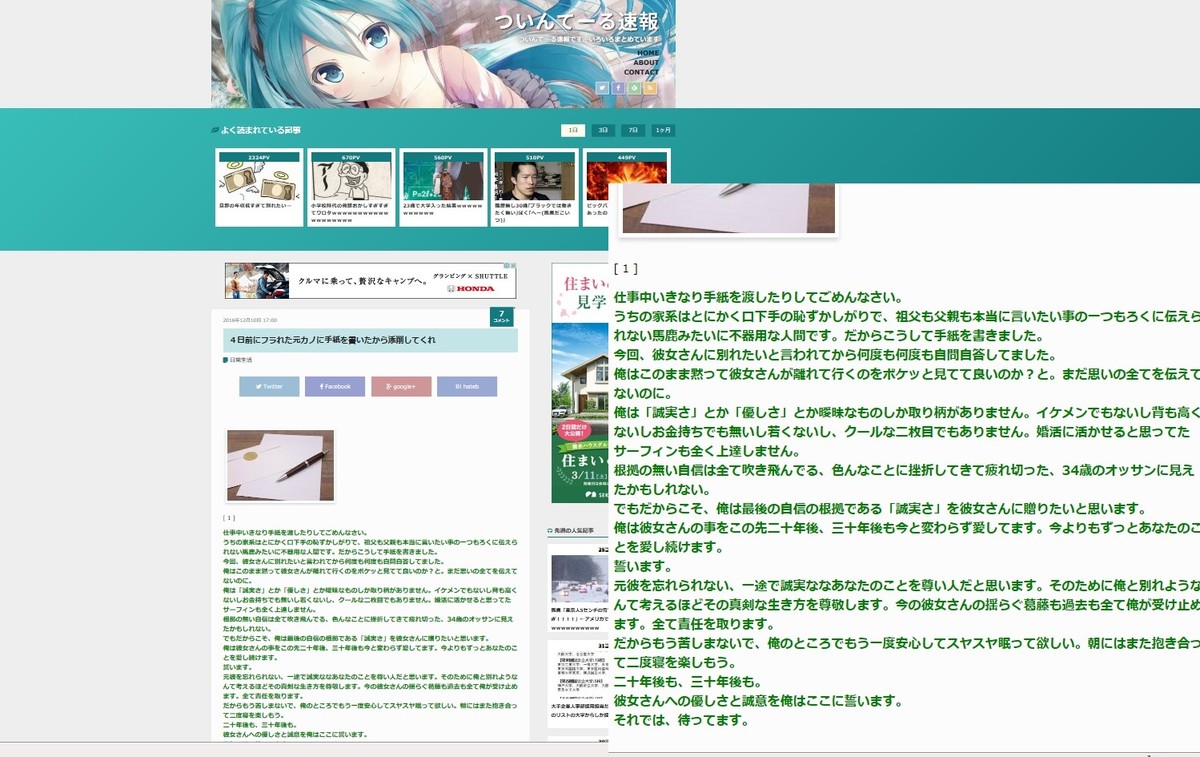This screenshot has height=757, width=1200.
Task: Click the header Facebook icon
Action: pos(618,88)
